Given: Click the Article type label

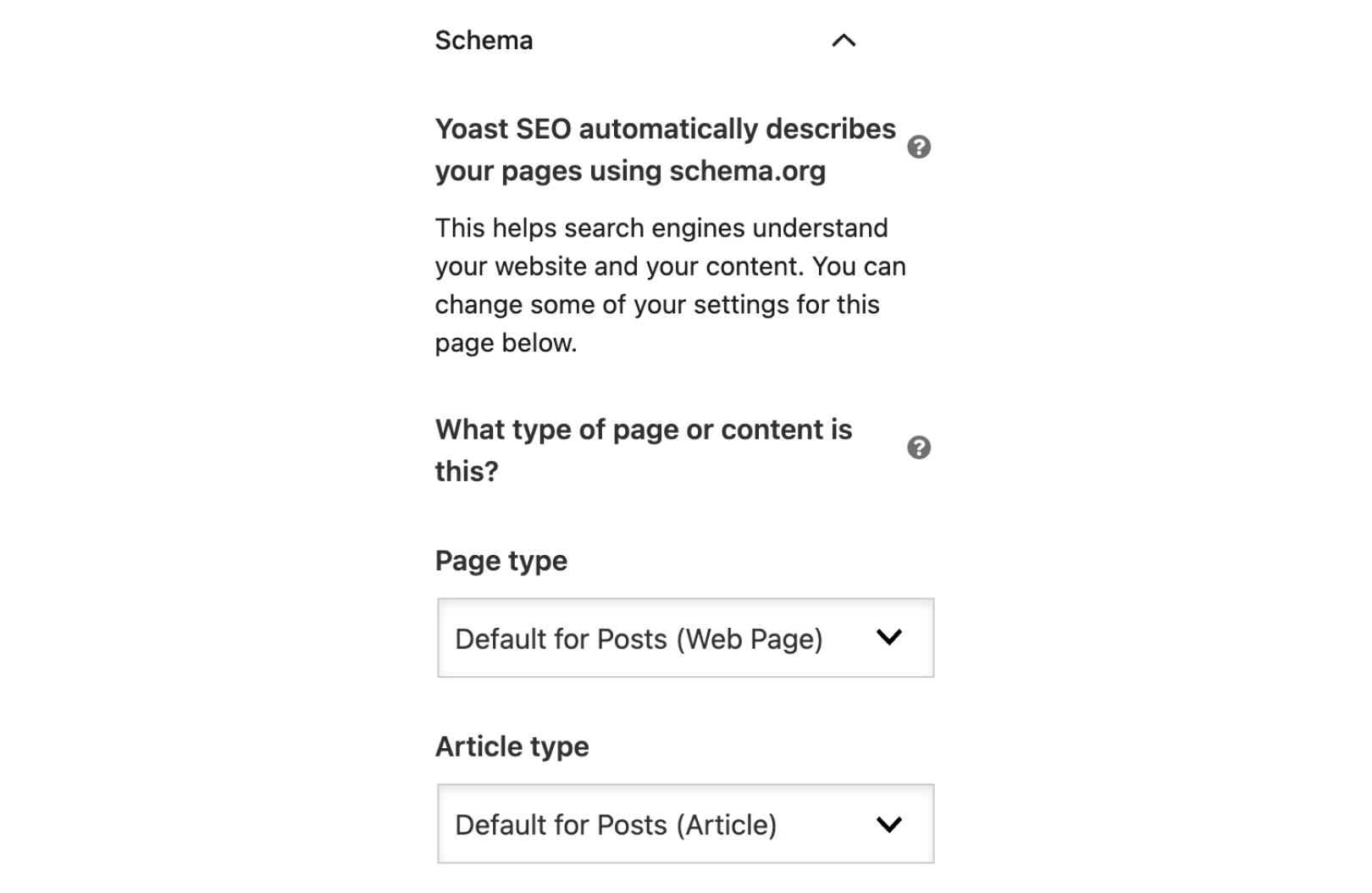Looking at the screenshot, I should [512, 746].
